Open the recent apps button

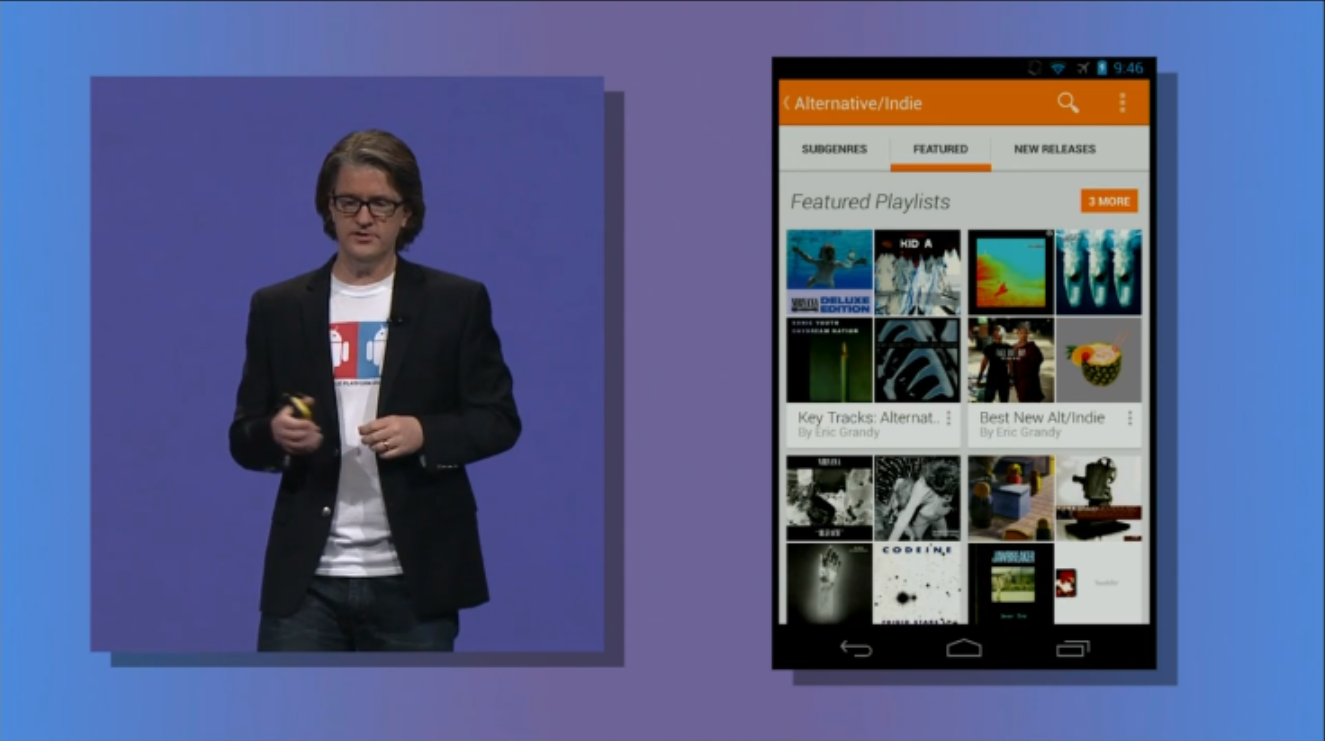click(x=1072, y=649)
